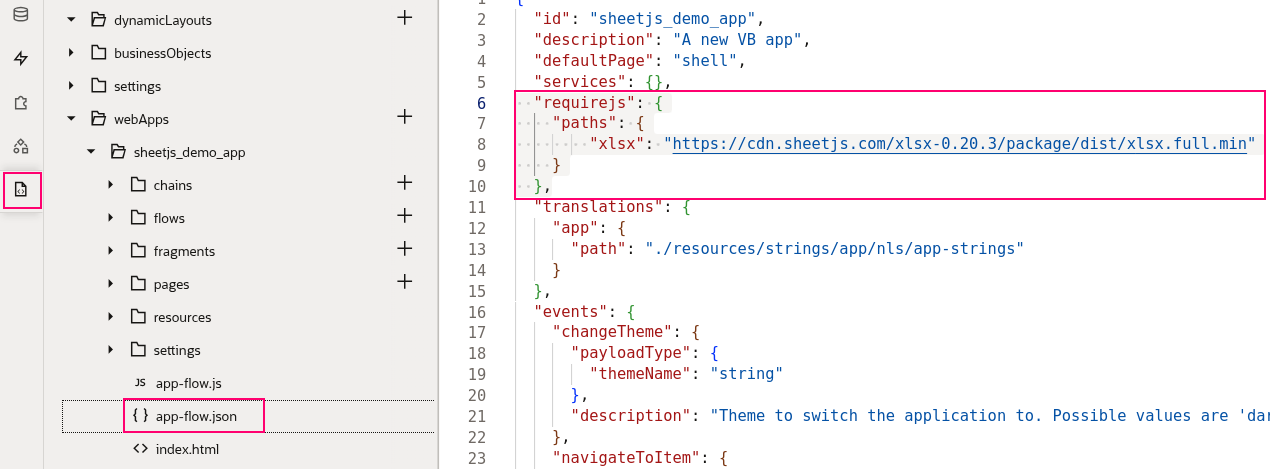Click the lightning bolt sidebar icon
This screenshot has height=469, width=1270.
click(x=21, y=59)
